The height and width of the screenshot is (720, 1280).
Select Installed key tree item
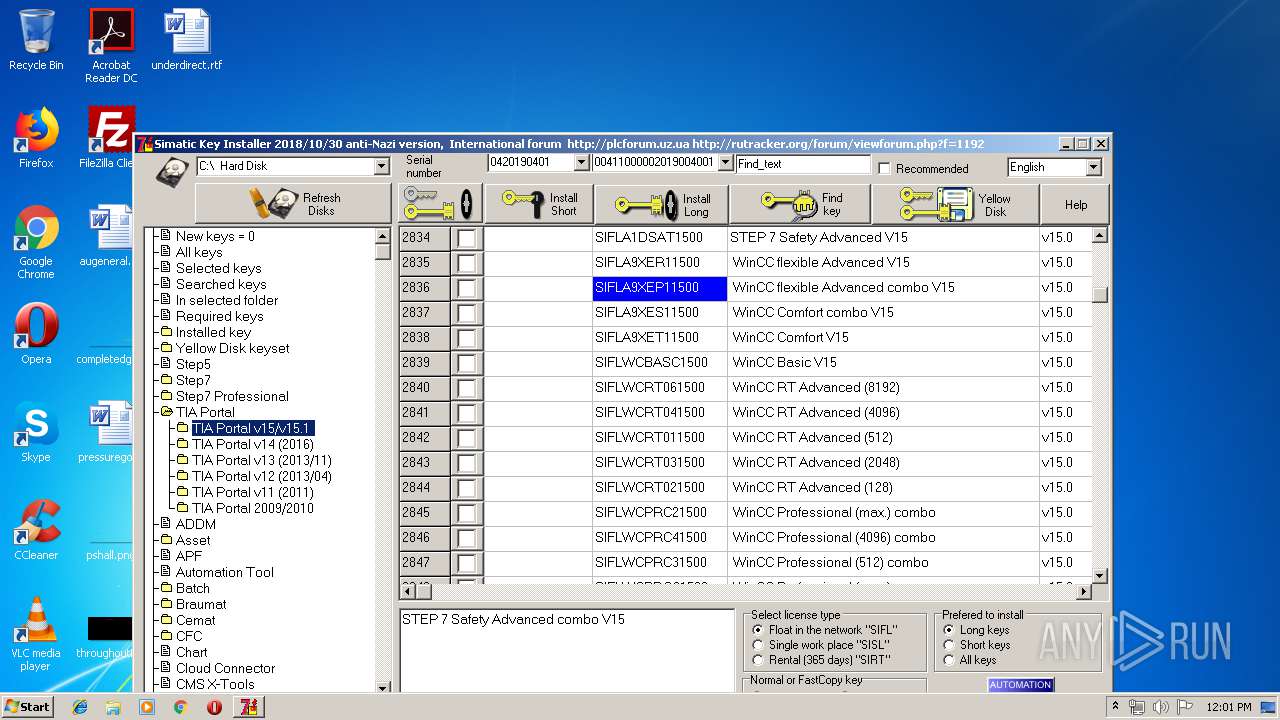(213, 332)
